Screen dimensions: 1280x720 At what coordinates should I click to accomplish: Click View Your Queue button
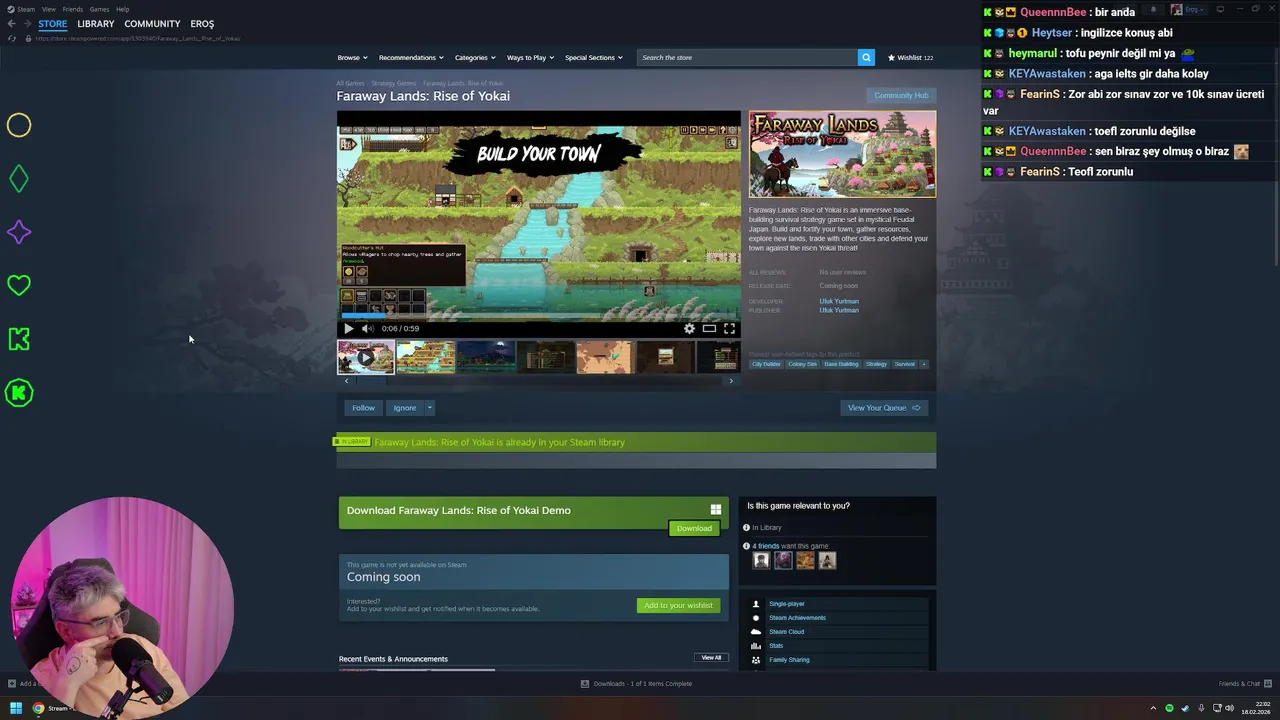tap(884, 408)
